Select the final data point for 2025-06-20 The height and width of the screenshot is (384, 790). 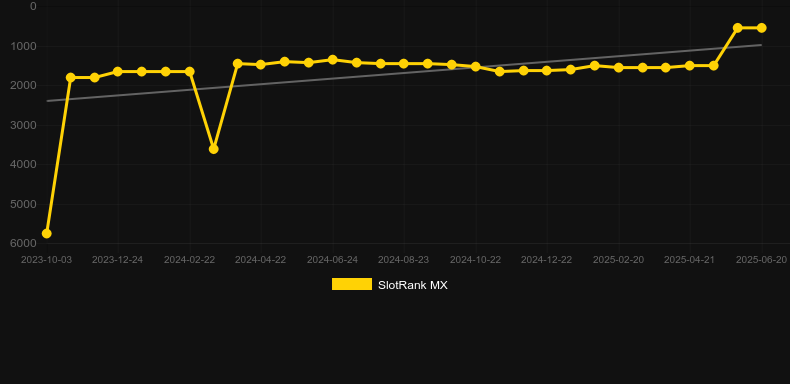(762, 28)
